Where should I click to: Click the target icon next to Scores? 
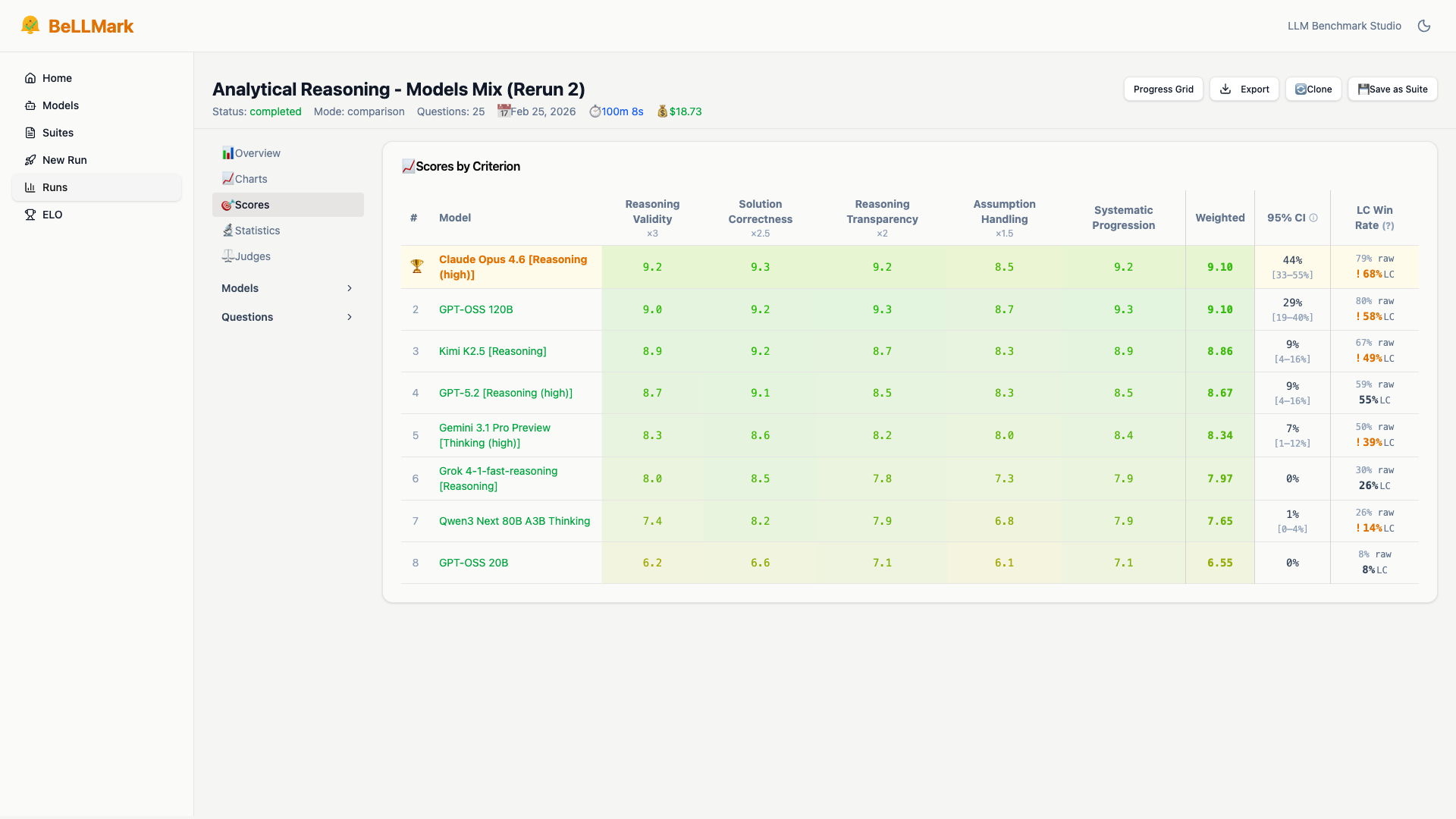point(227,205)
